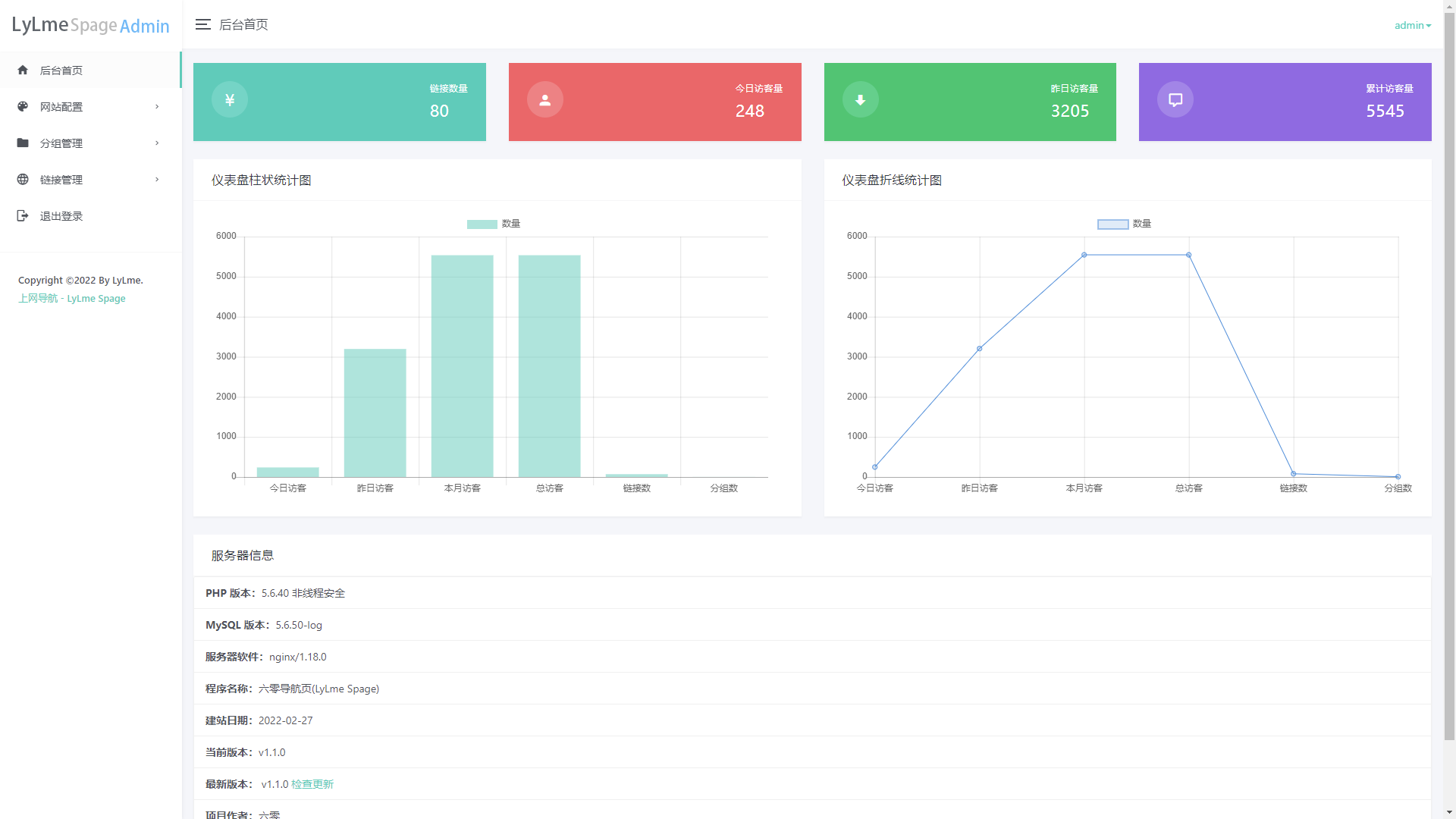Expand the 网站配置 submenu chevron

157,107
